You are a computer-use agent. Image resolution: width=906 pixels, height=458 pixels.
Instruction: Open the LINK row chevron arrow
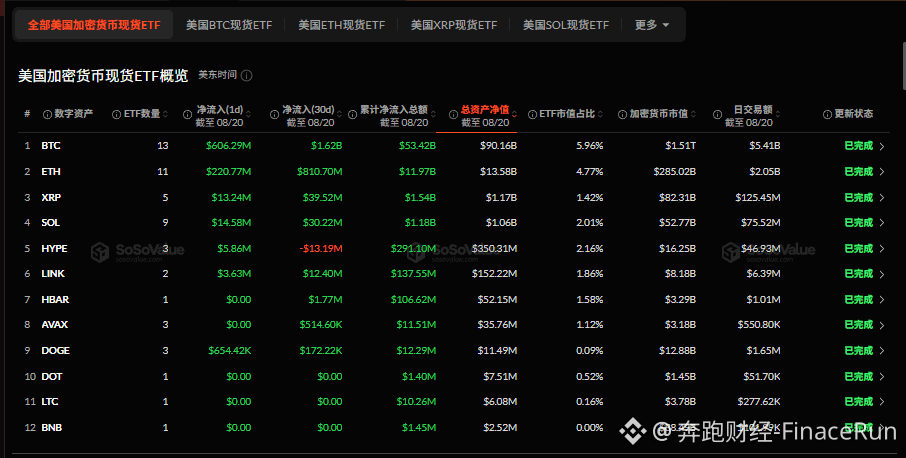(x=882, y=274)
